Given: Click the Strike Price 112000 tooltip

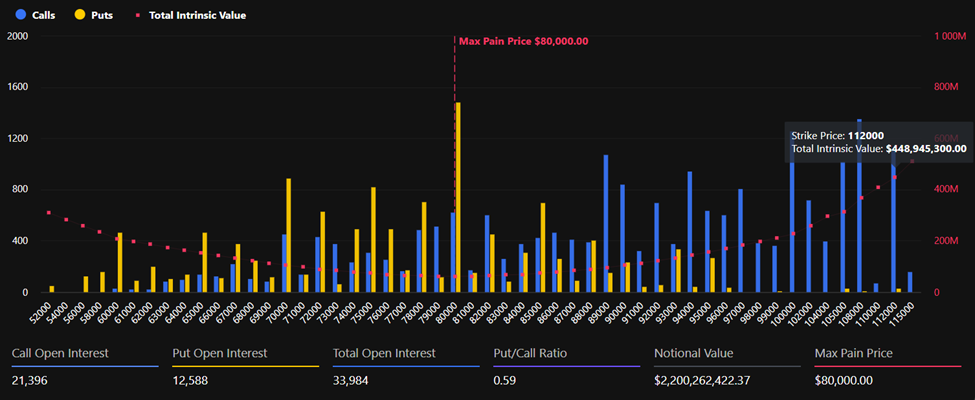Looking at the screenshot, I should 878,141.
